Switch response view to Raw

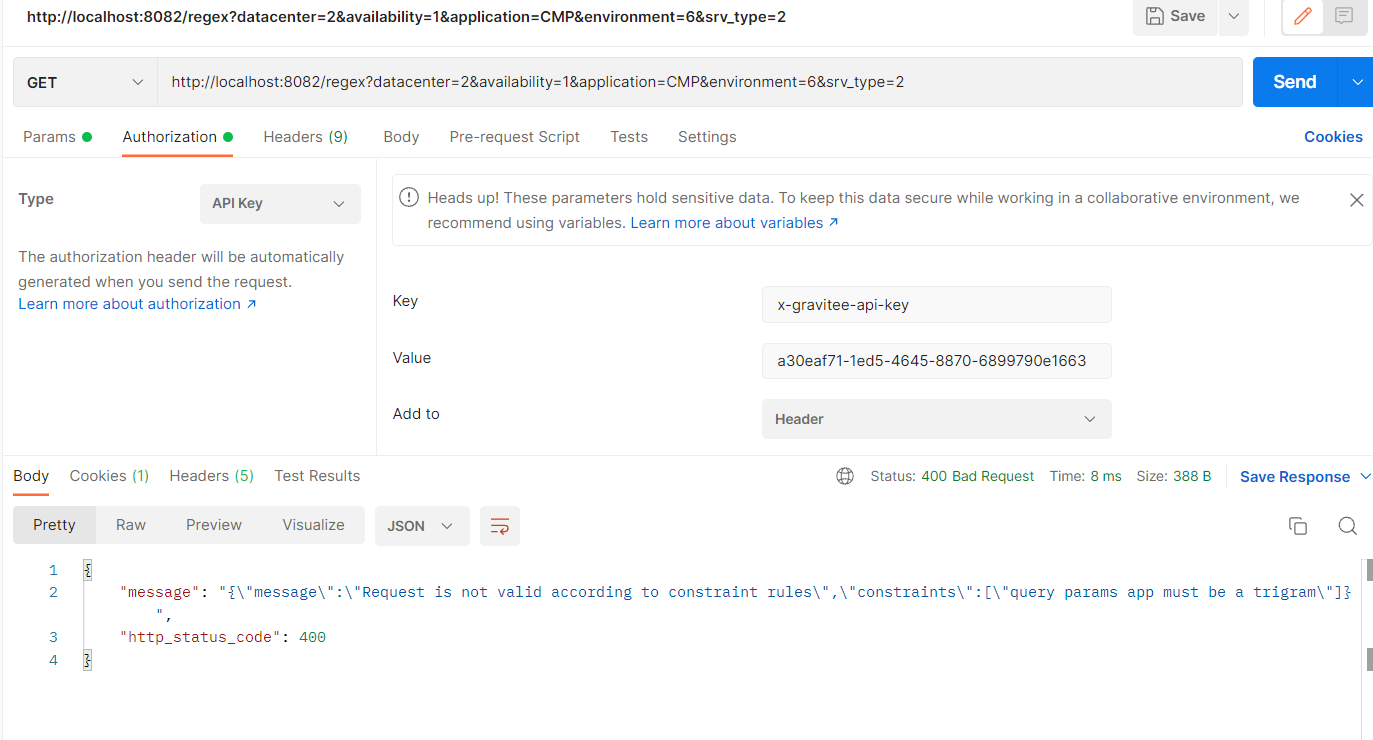click(130, 524)
